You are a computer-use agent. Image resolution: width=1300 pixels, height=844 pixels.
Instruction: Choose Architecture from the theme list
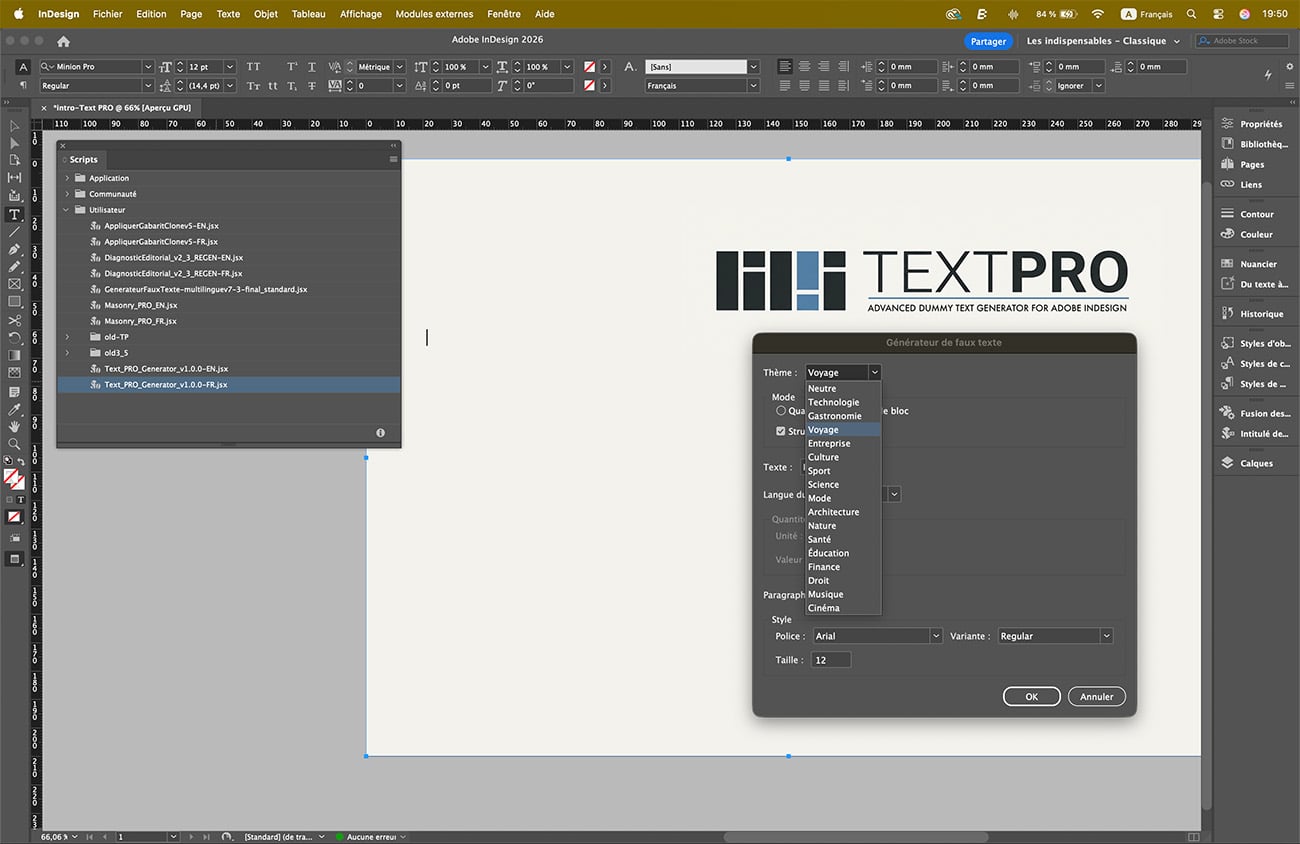point(833,512)
